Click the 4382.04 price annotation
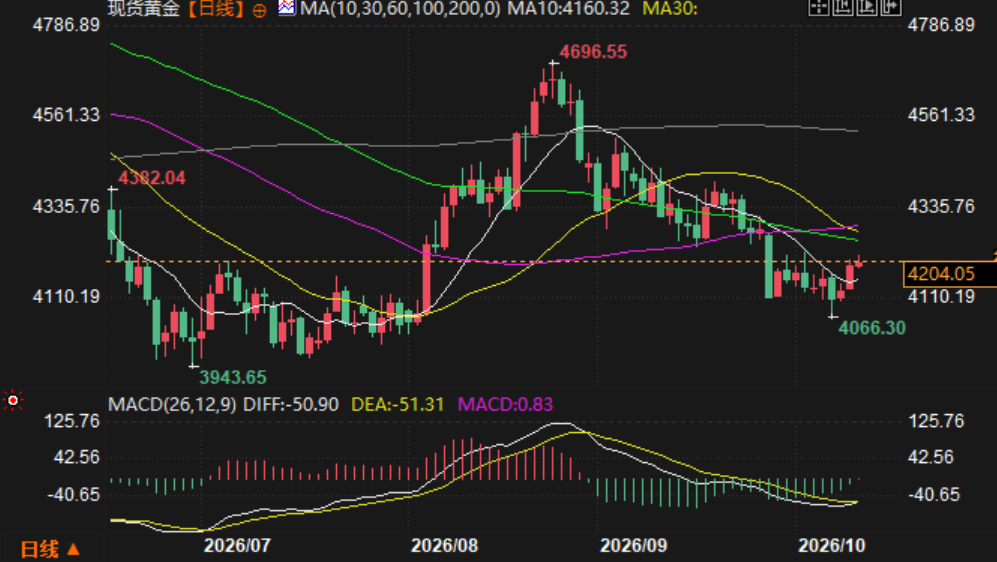Image resolution: width=997 pixels, height=562 pixels. pyautogui.click(x=152, y=177)
